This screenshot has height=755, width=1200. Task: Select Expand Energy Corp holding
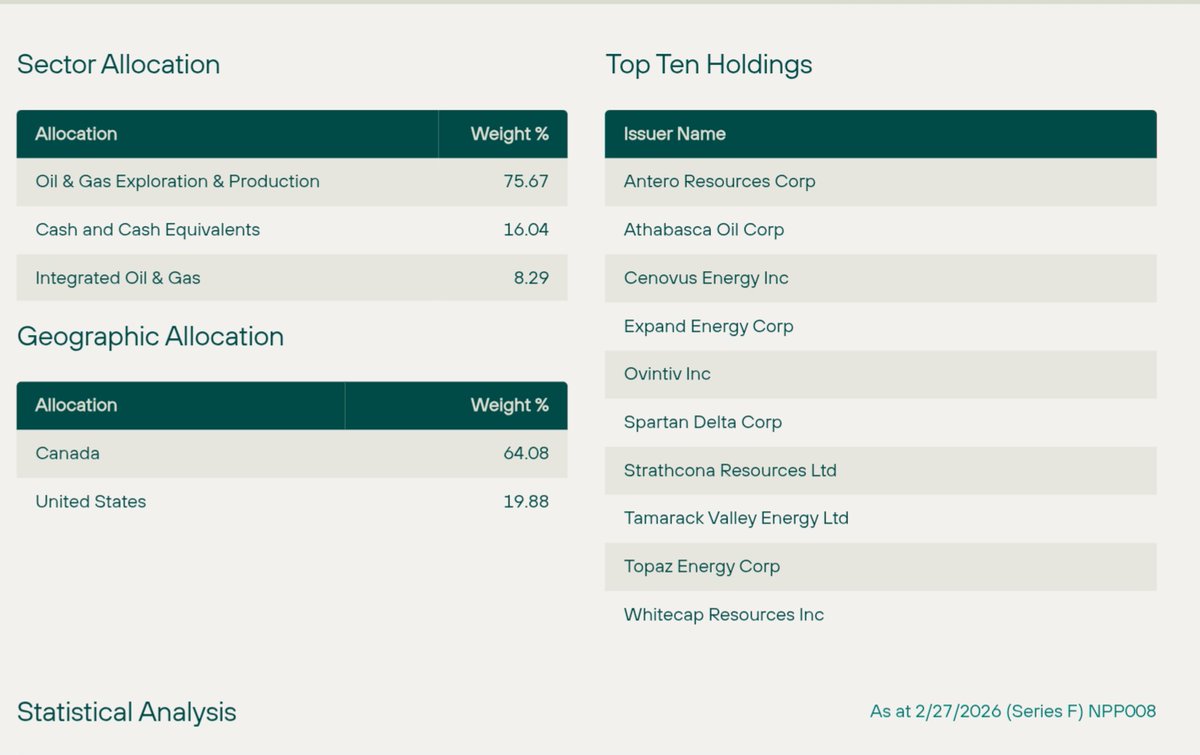881,326
